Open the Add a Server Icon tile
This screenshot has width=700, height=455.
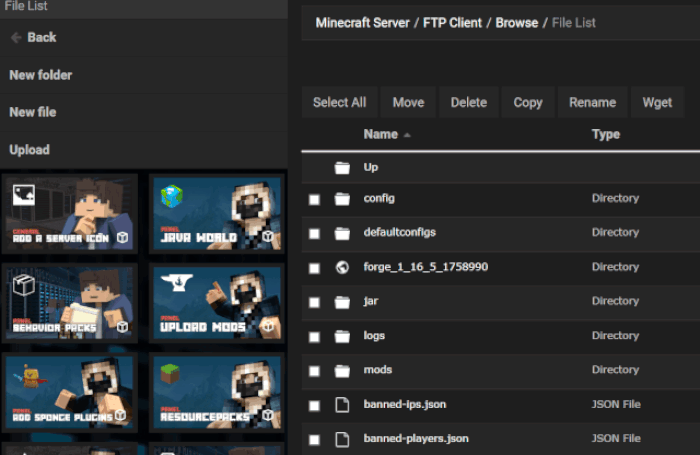69,213
